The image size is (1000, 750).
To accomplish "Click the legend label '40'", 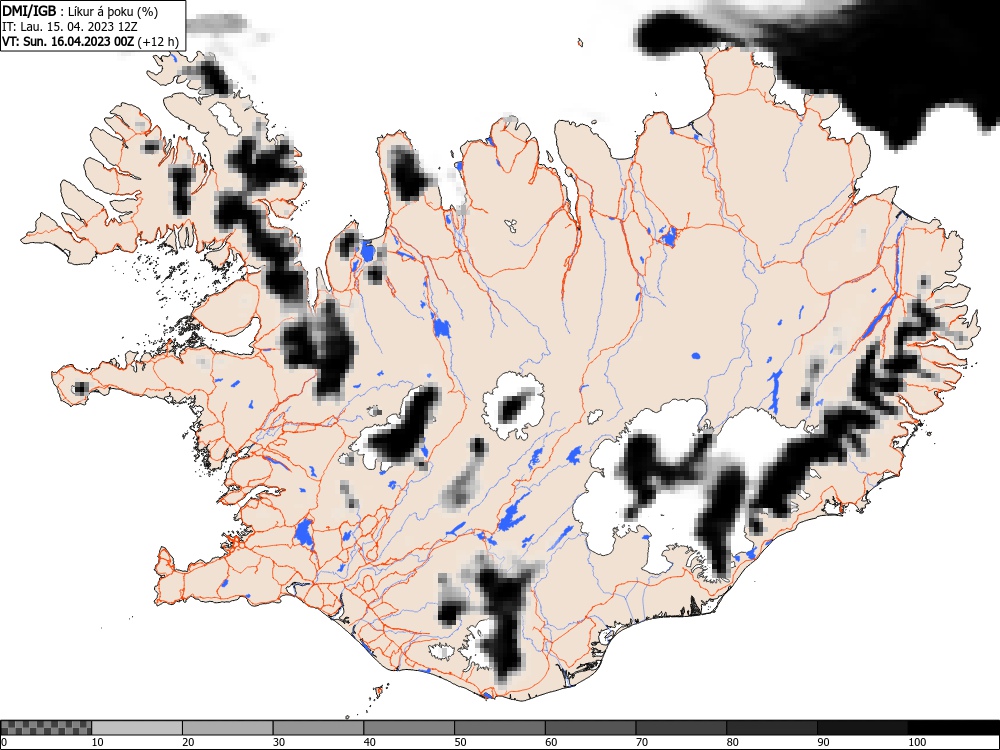I will tap(369, 742).
